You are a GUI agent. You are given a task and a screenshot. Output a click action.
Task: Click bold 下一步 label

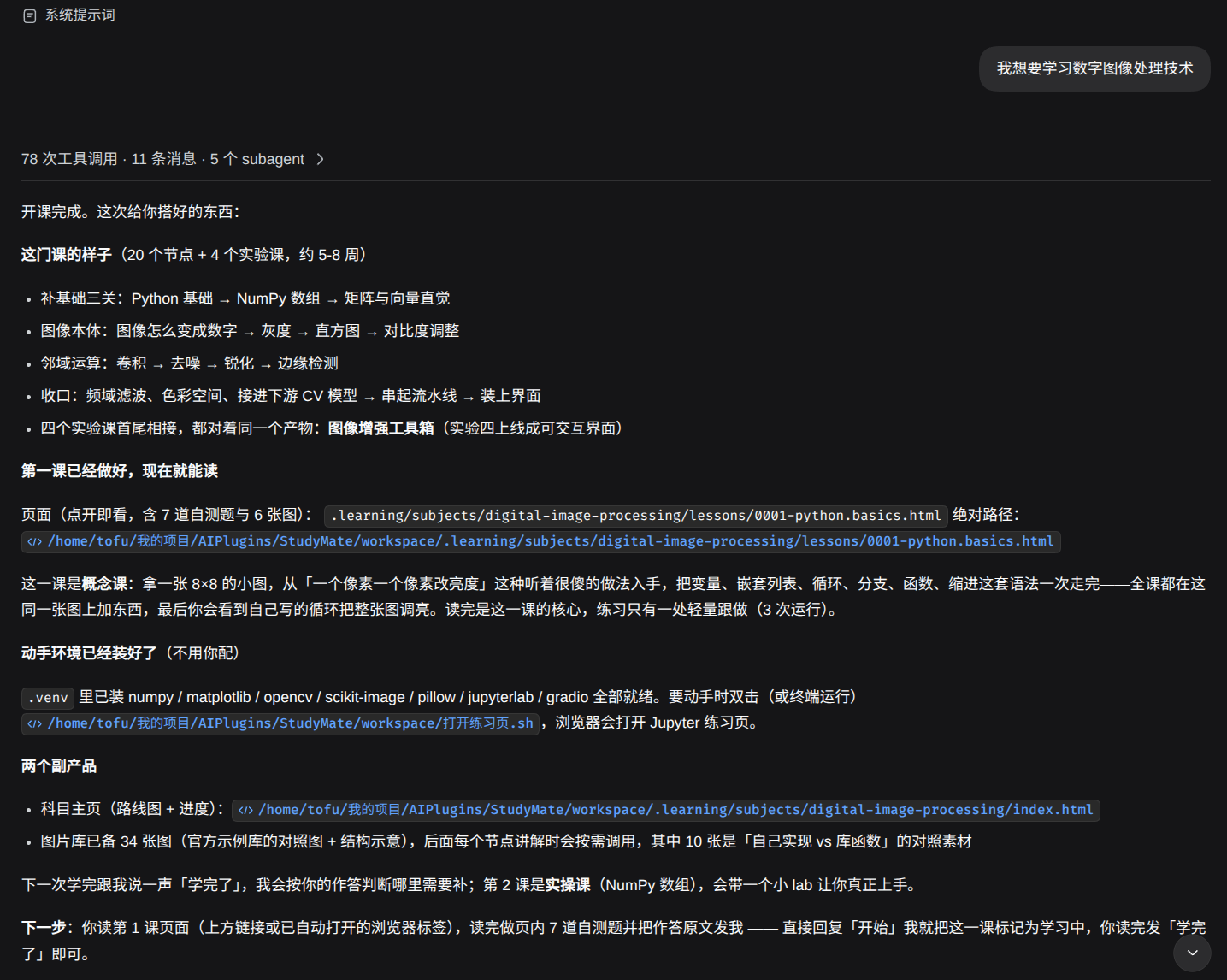pyautogui.click(x=44, y=928)
